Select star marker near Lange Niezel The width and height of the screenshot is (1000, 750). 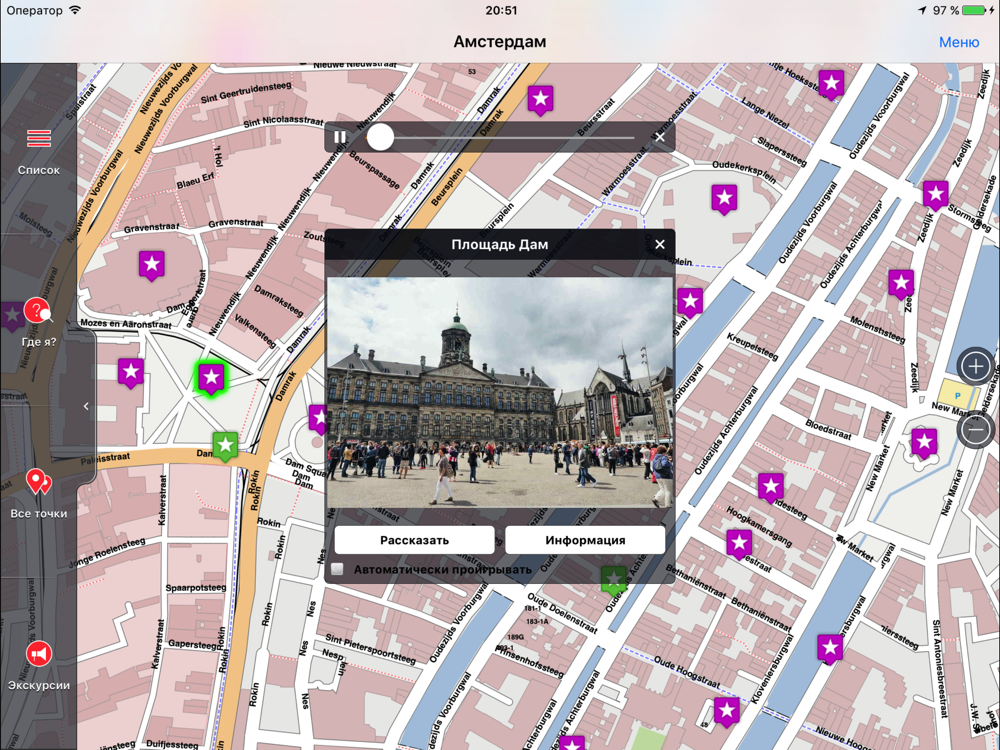click(x=832, y=84)
